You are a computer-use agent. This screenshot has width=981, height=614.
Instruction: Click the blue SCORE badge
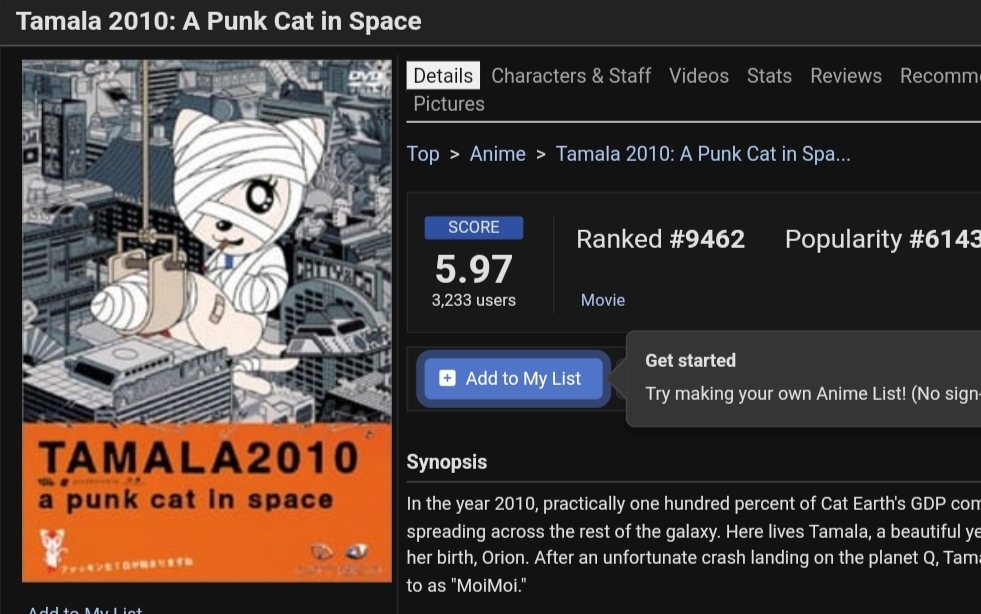click(x=473, y=227)
